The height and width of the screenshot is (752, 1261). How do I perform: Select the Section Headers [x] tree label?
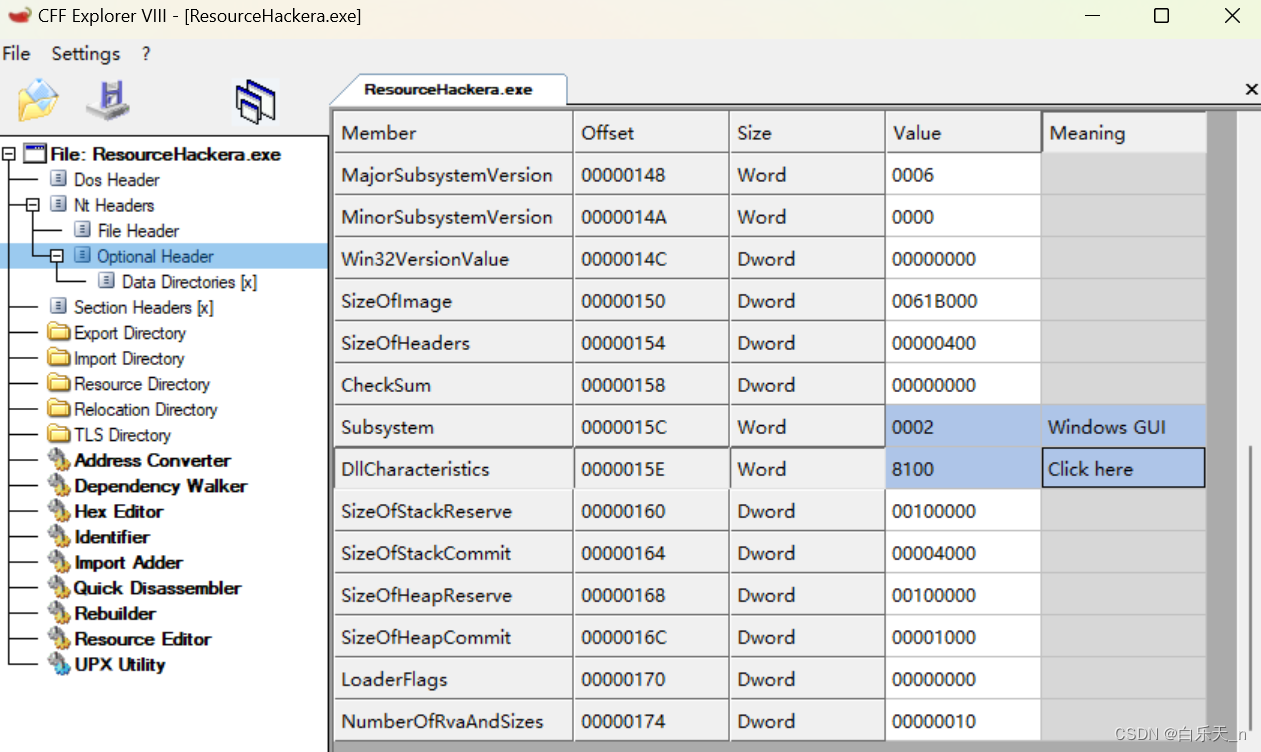(143, 307)
